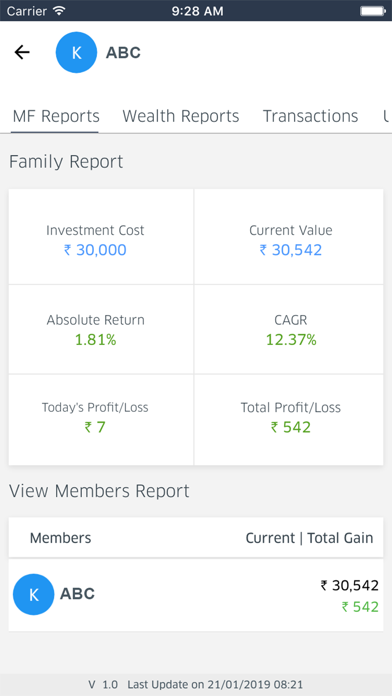Tap the partially visible tab after Transactions
392x696 pixels.
[387, 116]
